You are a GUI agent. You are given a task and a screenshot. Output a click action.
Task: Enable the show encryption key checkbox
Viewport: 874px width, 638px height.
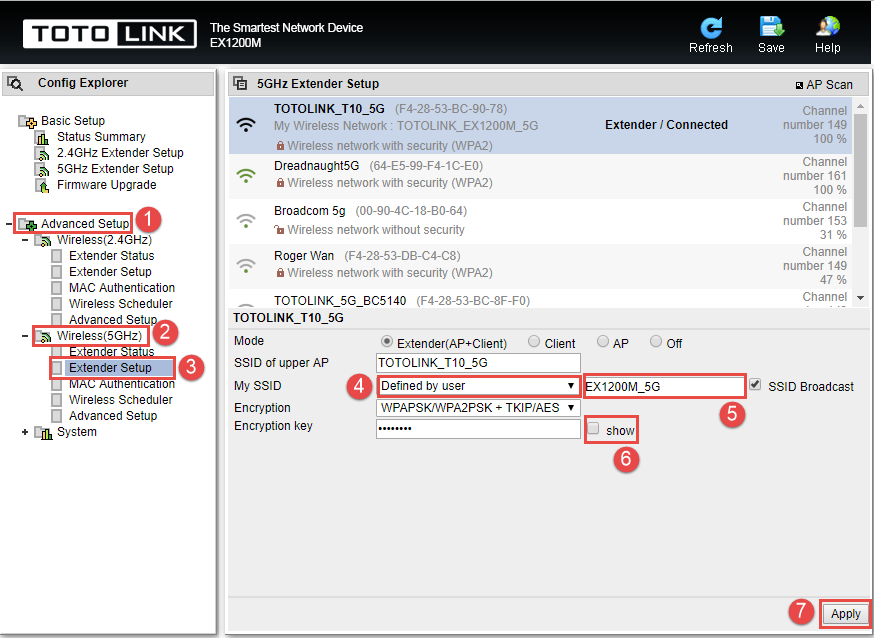tap(594, 428)
